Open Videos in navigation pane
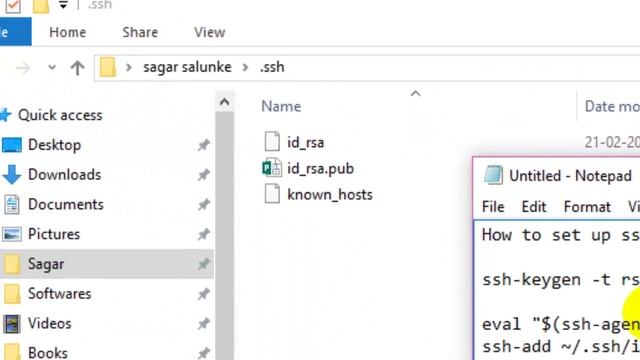The image size is (640, 360). (49, 324)
